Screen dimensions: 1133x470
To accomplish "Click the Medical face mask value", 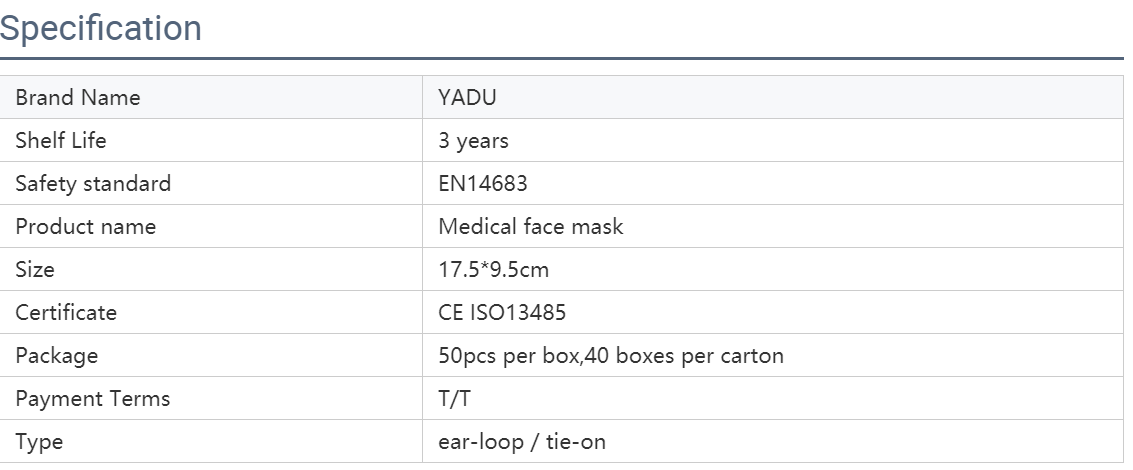I will pos(530,226).
